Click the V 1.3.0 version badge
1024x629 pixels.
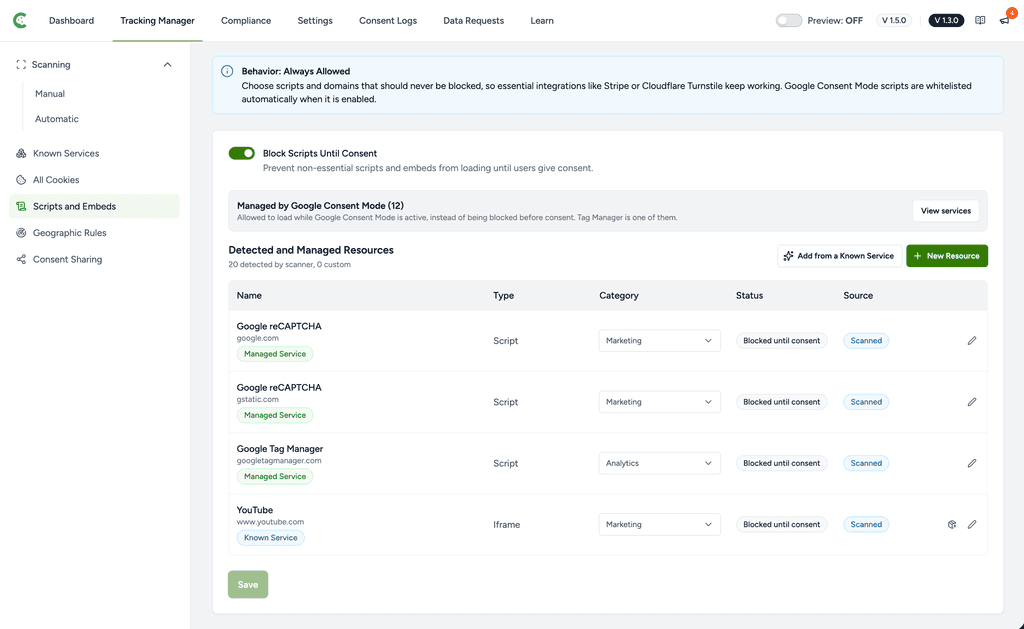(x=946, y=20)
